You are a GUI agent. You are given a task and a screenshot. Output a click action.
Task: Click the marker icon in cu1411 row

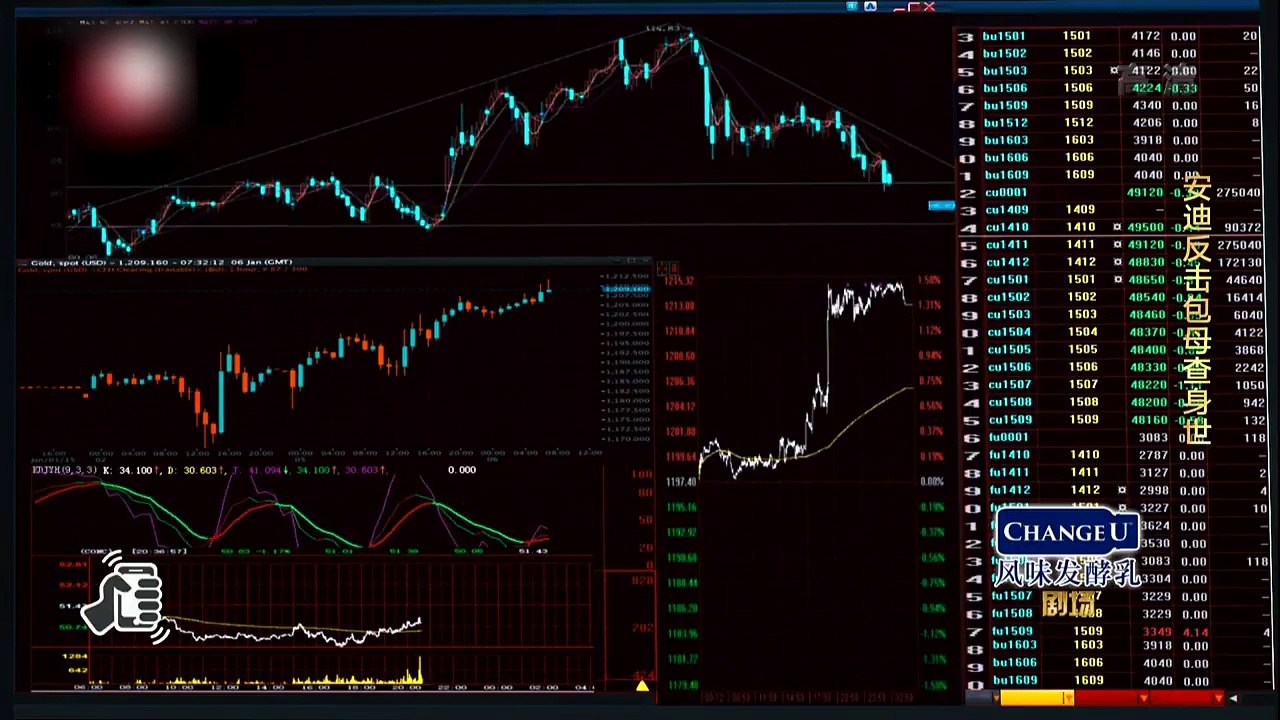click(1117, 244)
